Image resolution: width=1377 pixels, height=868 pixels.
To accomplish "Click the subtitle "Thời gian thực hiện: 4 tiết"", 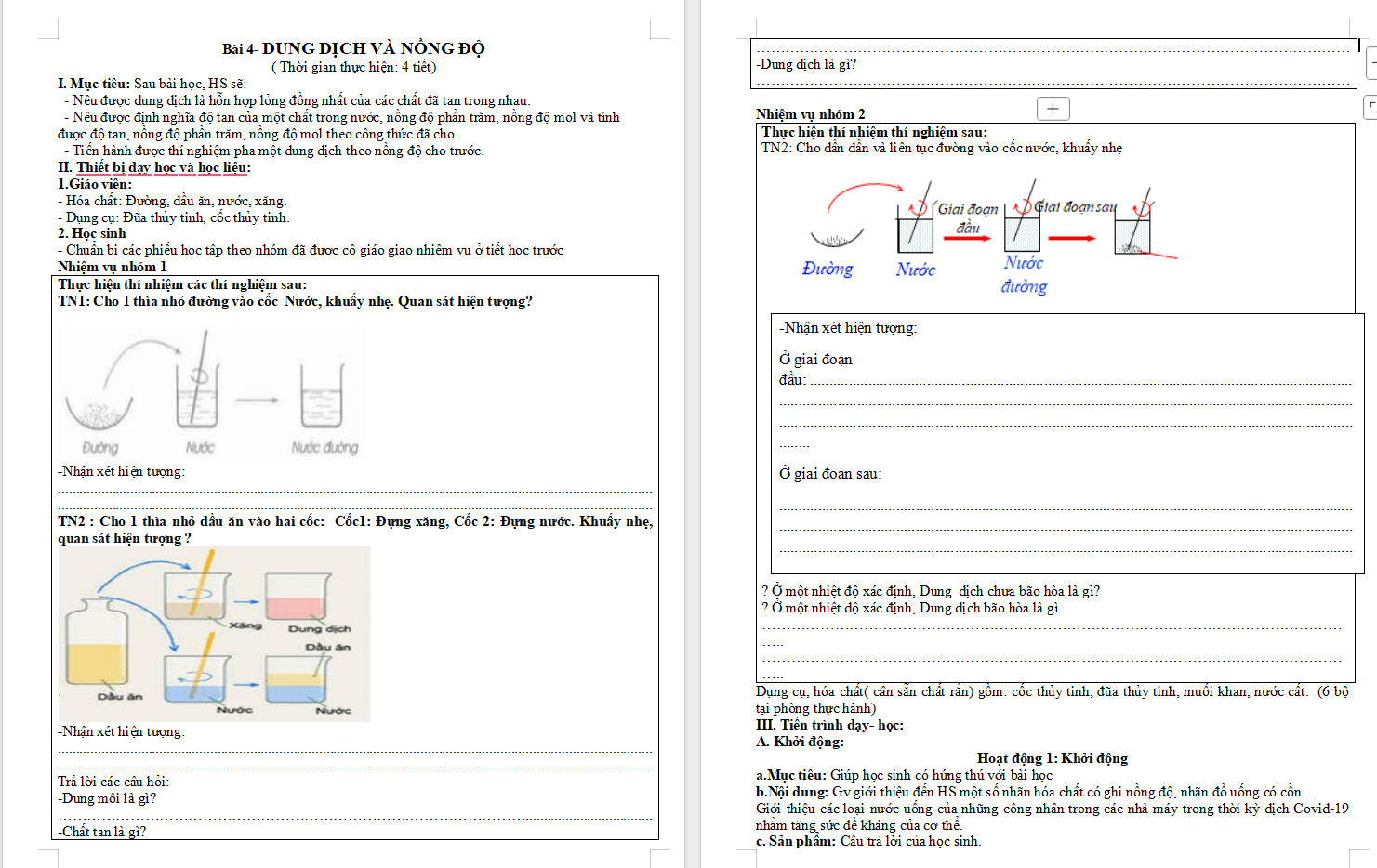I will [353, 67].
